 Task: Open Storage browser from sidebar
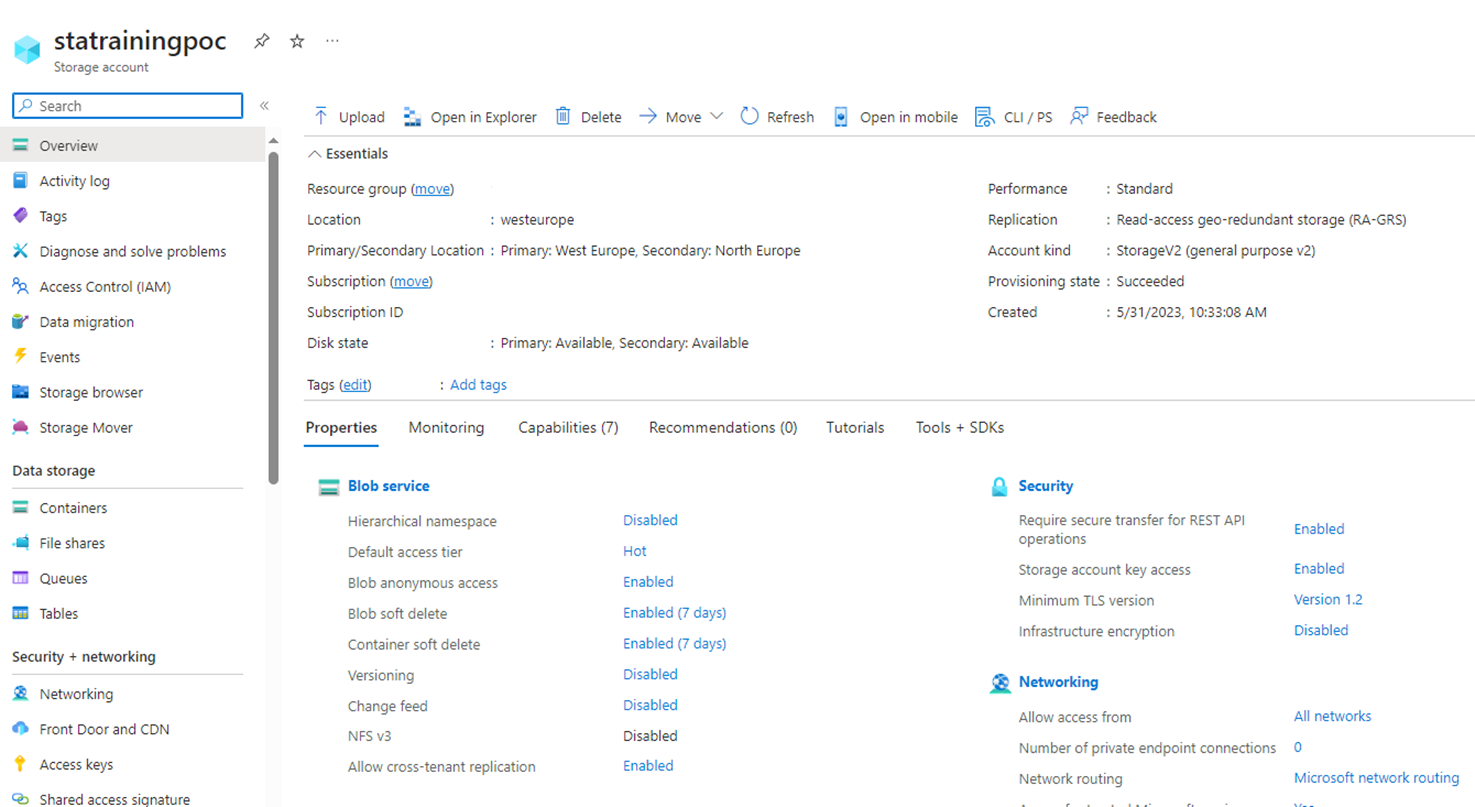pos(91,392)
